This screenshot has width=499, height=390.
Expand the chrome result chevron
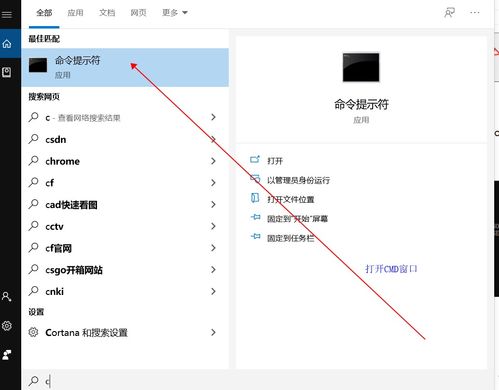point(213,161)
